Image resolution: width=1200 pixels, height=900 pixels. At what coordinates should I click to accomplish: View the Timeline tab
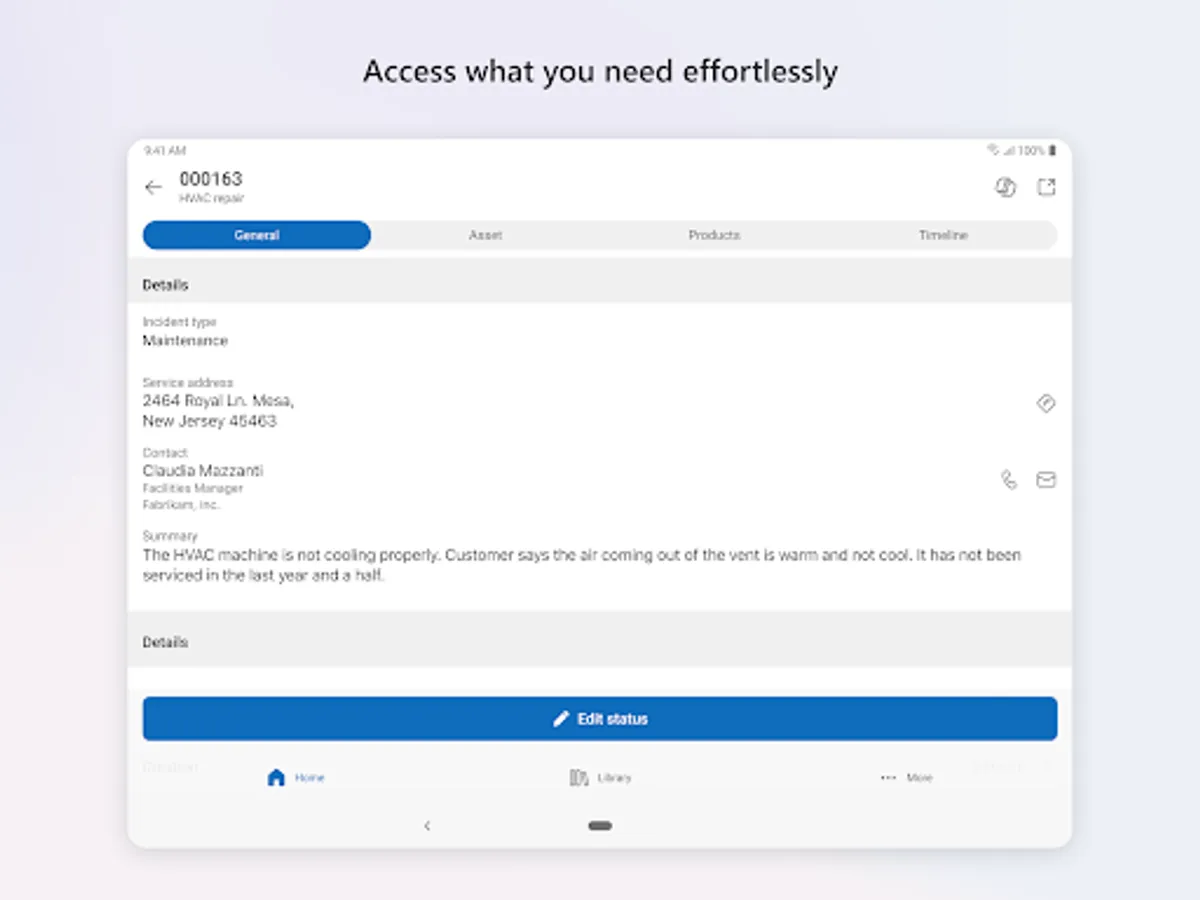[942, 235]
